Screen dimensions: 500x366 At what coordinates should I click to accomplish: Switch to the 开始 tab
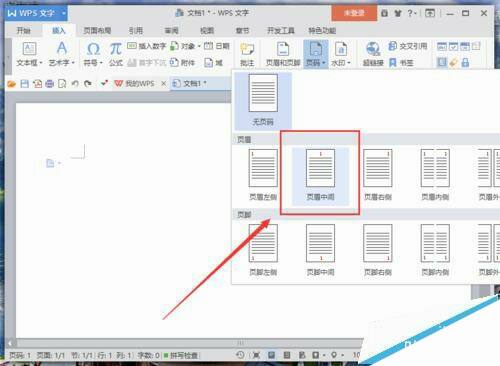pyautogui.click(x=23, y=31)
